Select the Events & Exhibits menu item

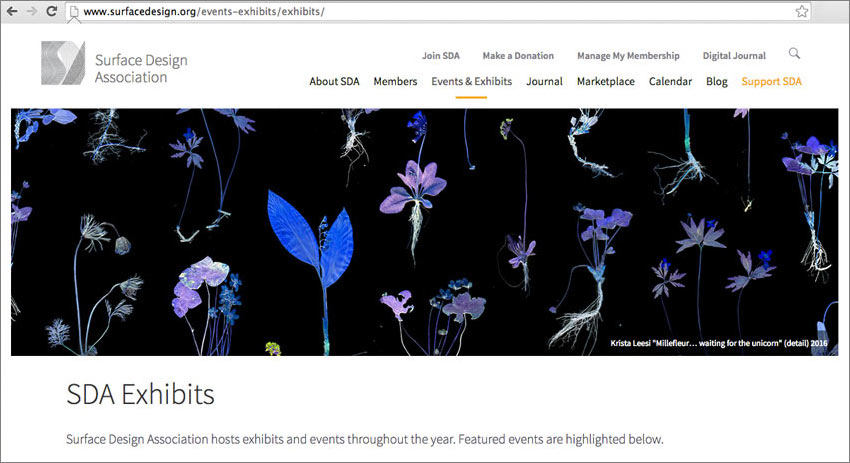tap(471, 81)
